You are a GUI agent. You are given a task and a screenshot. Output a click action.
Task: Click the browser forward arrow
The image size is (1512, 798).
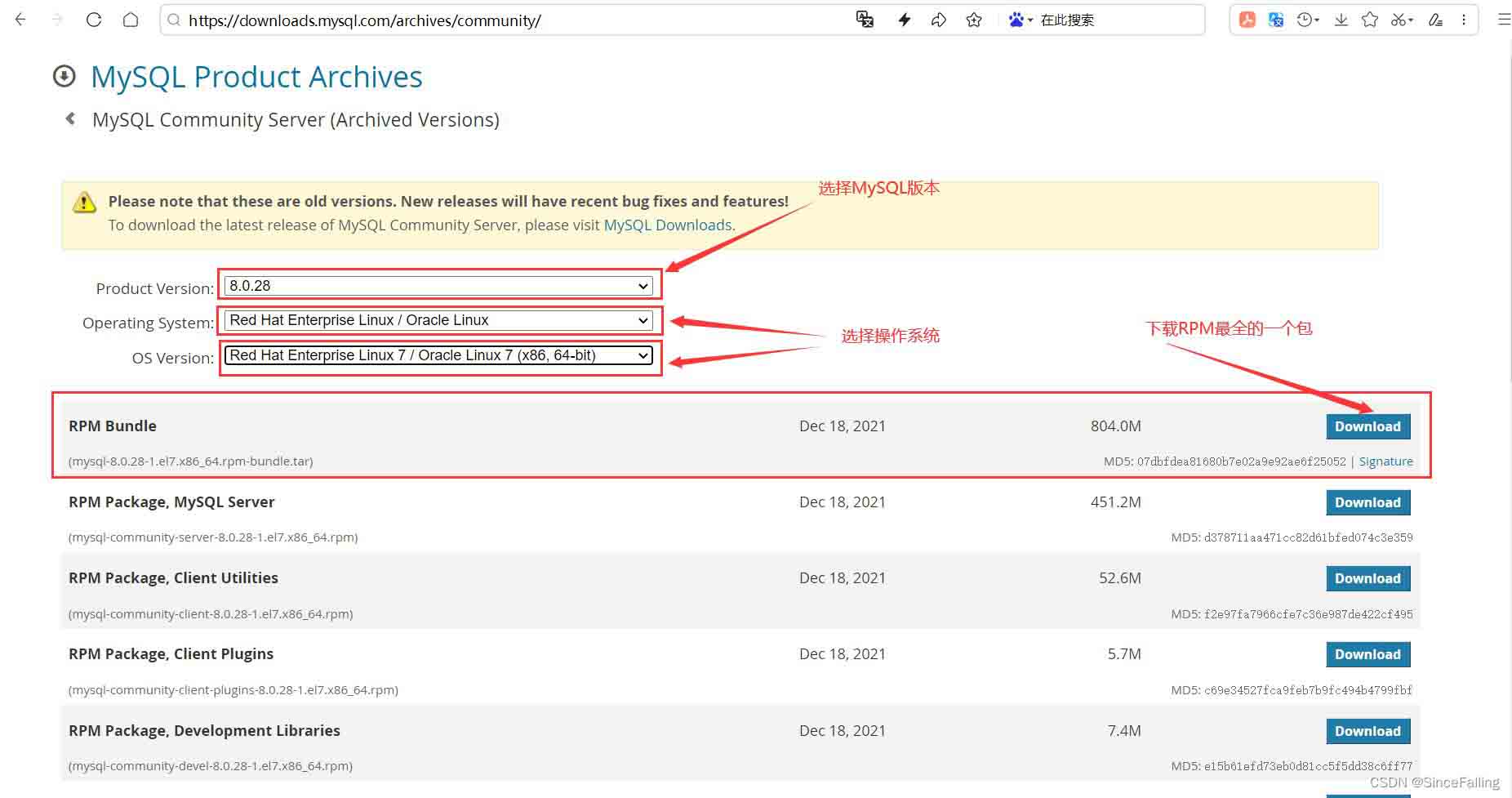57,20
